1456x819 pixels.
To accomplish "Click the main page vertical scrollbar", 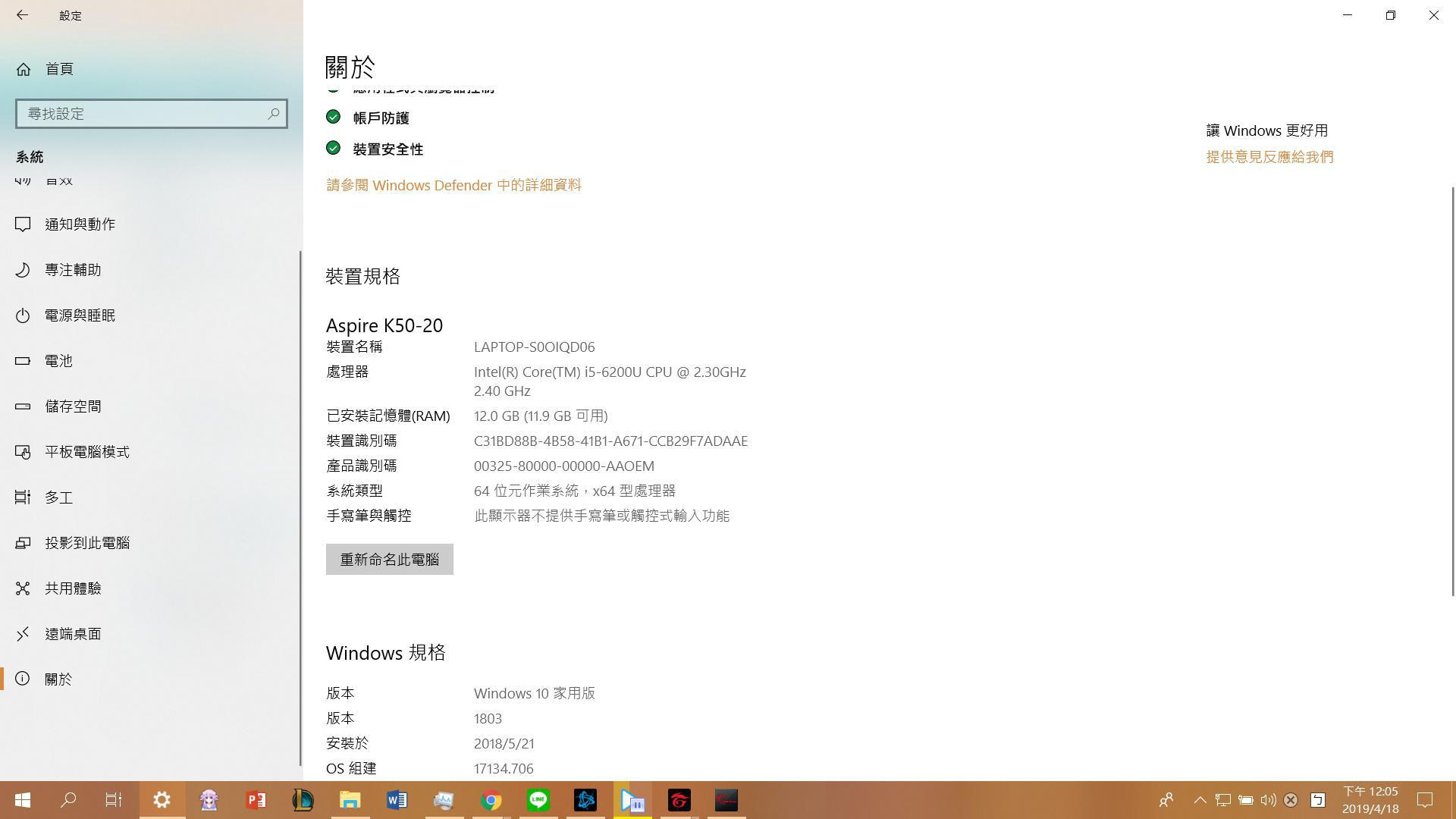I will tap(1452, 391).
